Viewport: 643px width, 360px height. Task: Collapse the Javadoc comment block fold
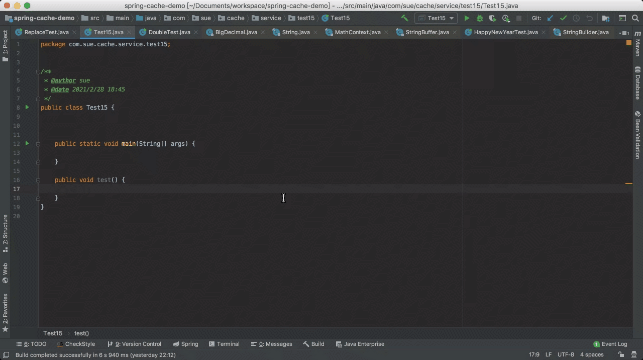pos(38,72)
